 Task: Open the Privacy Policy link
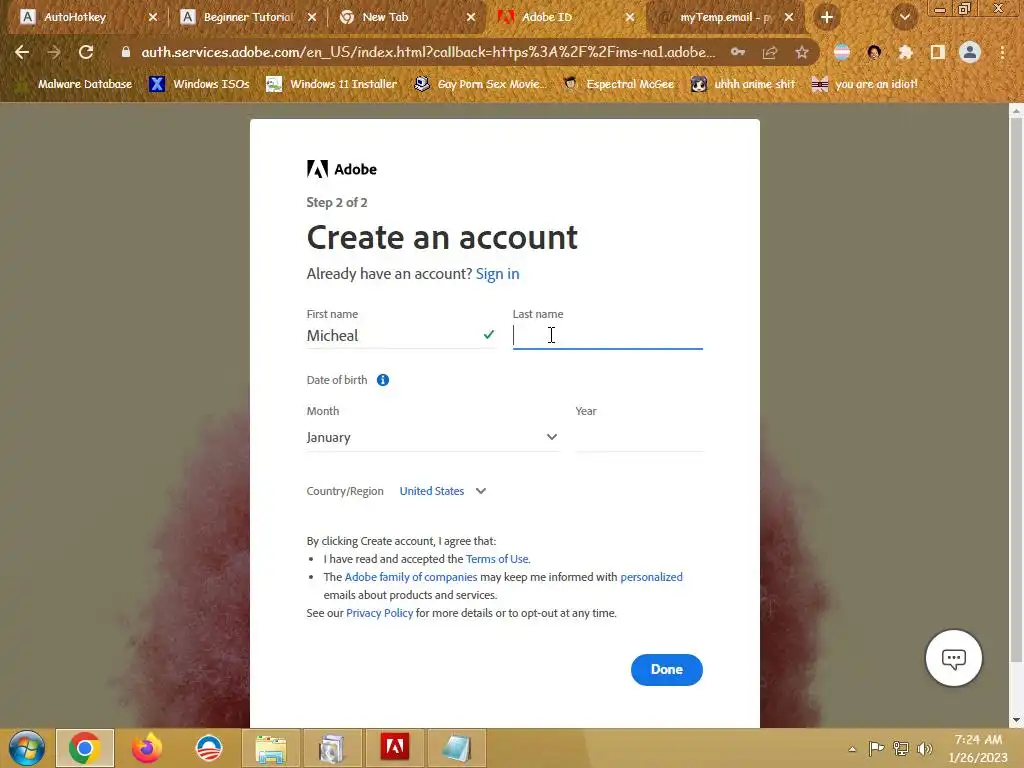point(379,613)
